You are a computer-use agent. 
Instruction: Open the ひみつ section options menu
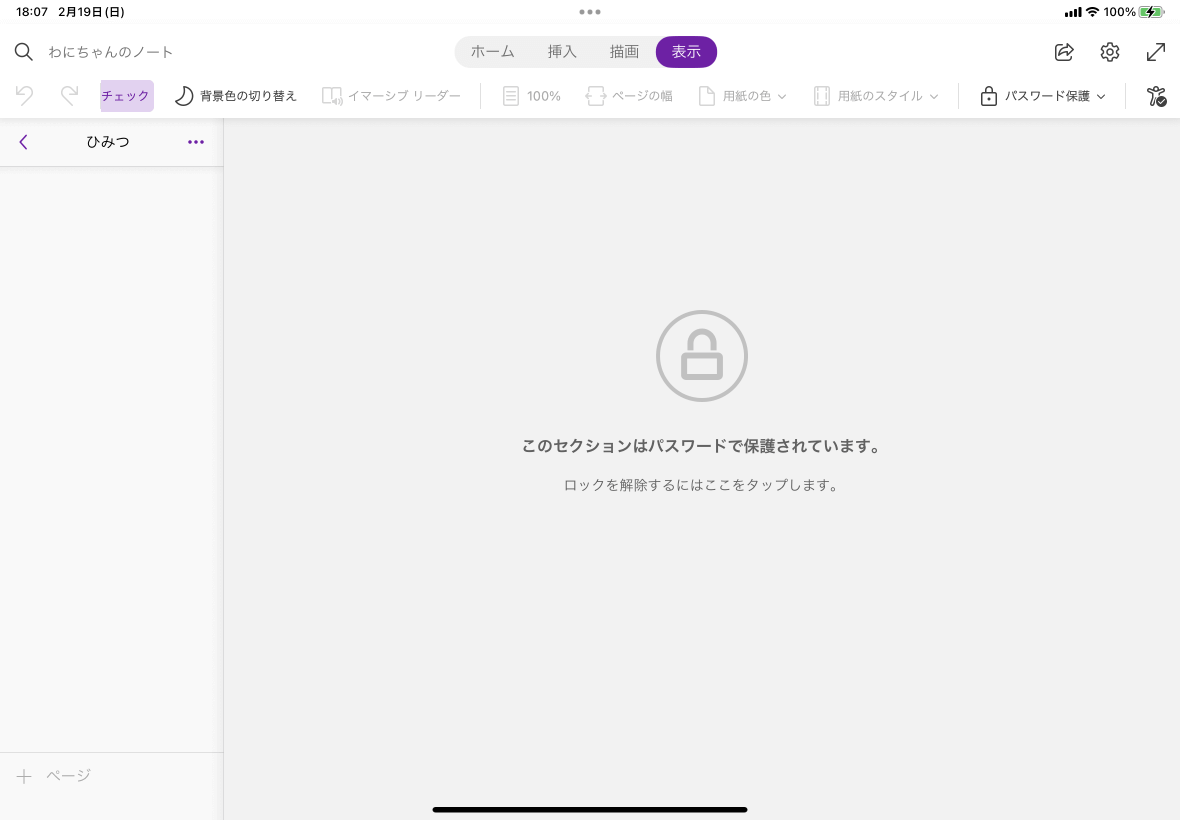pyautogui.click(x=196, y=142)
